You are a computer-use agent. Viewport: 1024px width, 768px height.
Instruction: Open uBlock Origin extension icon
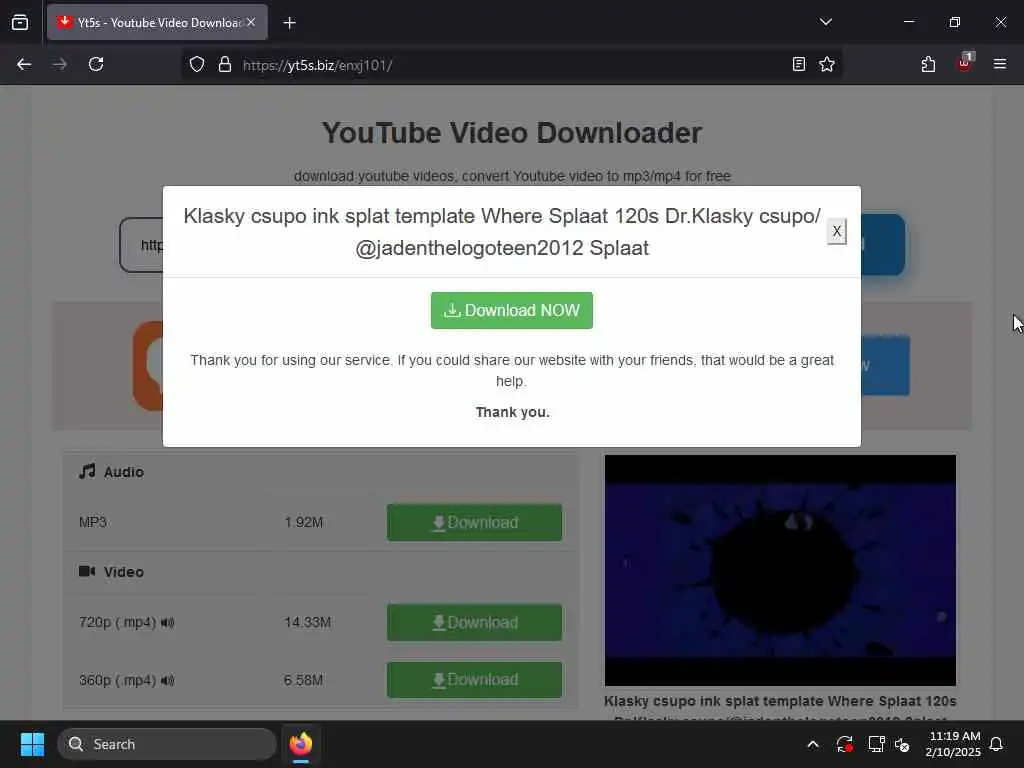tap(965, 63)
